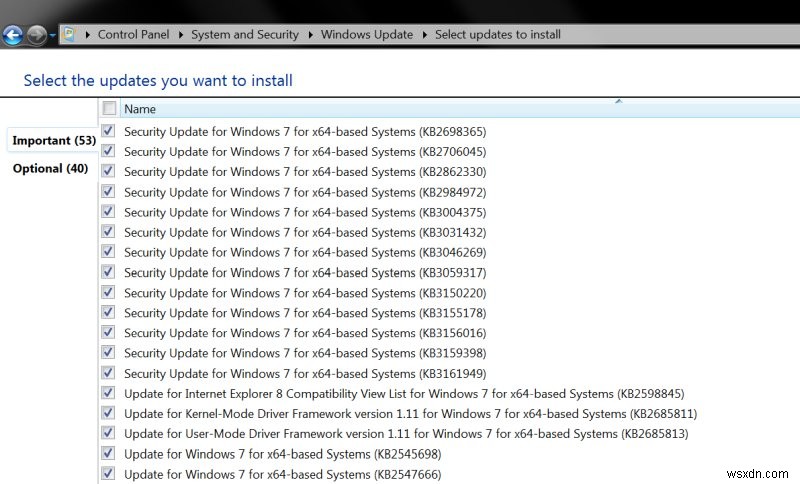Select Security Update row (KB2862330)

click(x=305, y=172)
